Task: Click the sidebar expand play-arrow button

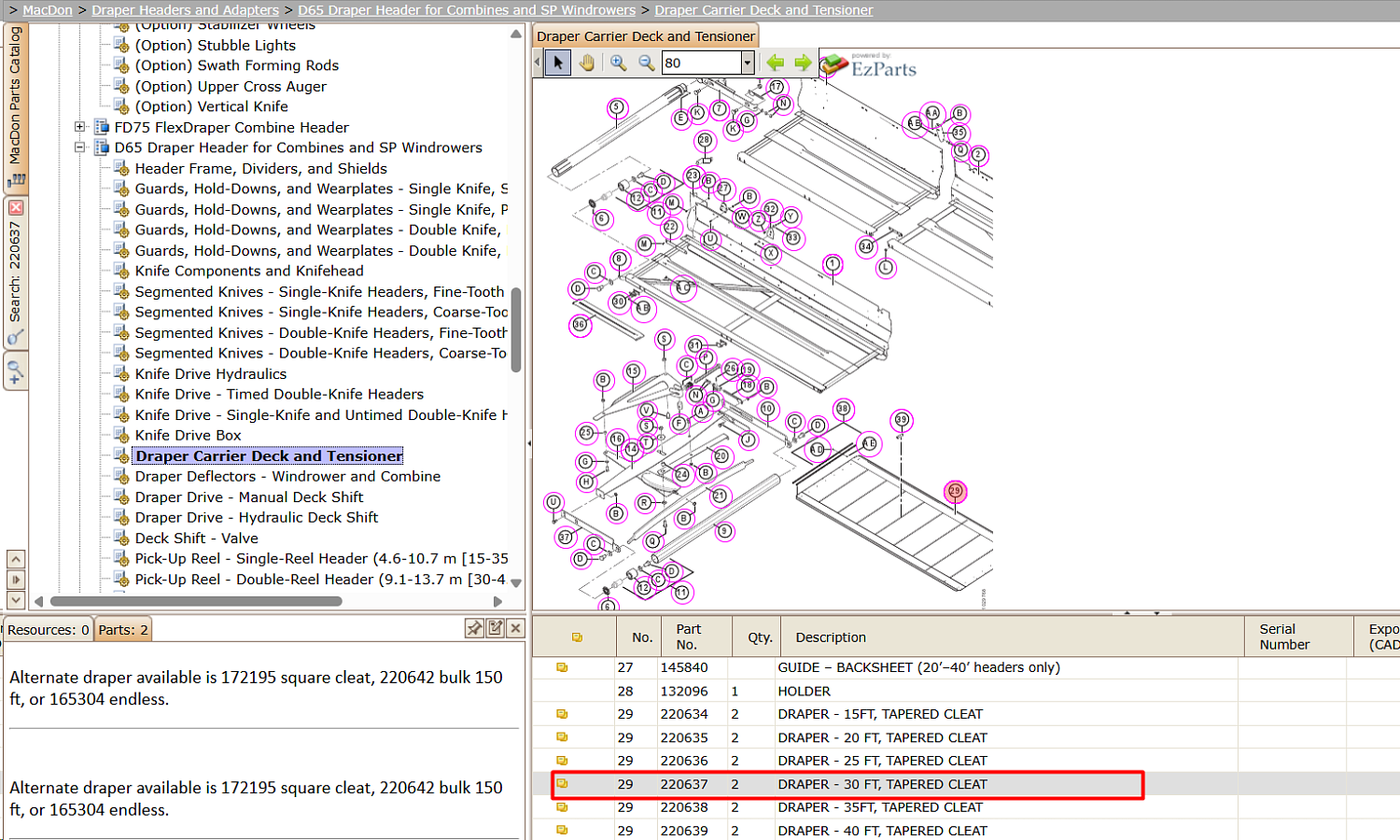Action: tap(16, 580)
